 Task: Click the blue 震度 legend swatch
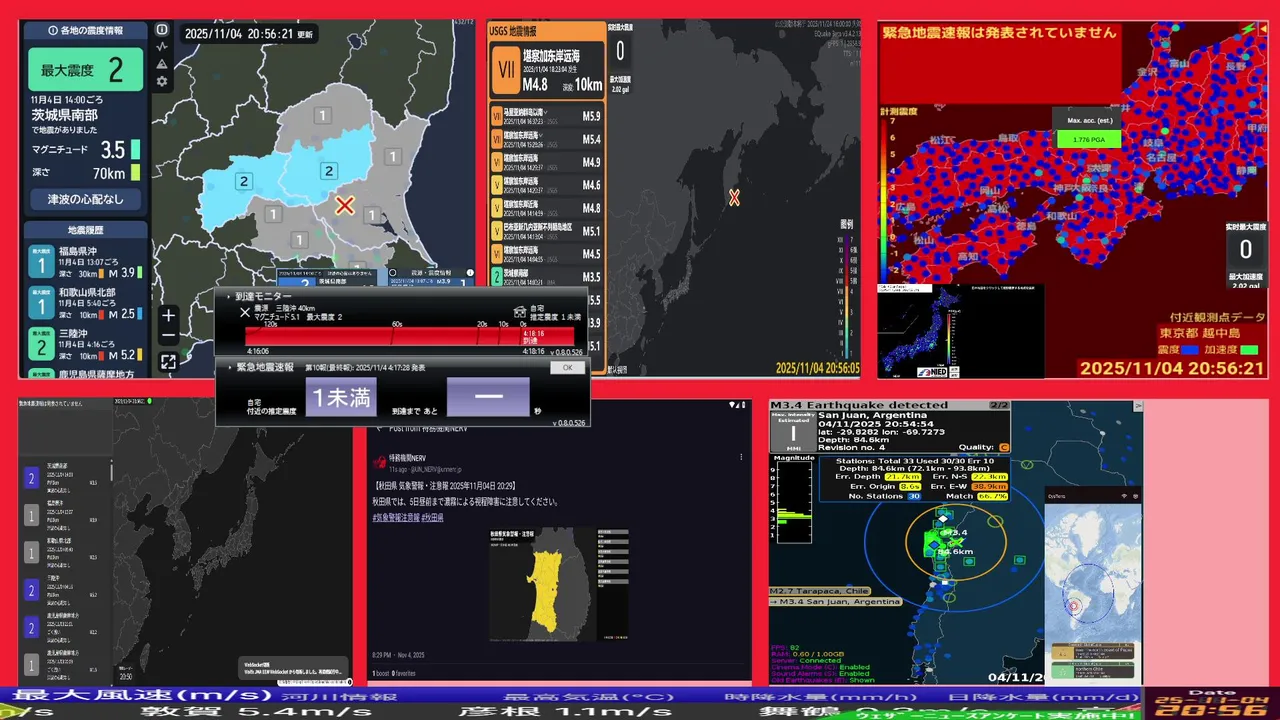(1189, 349)
